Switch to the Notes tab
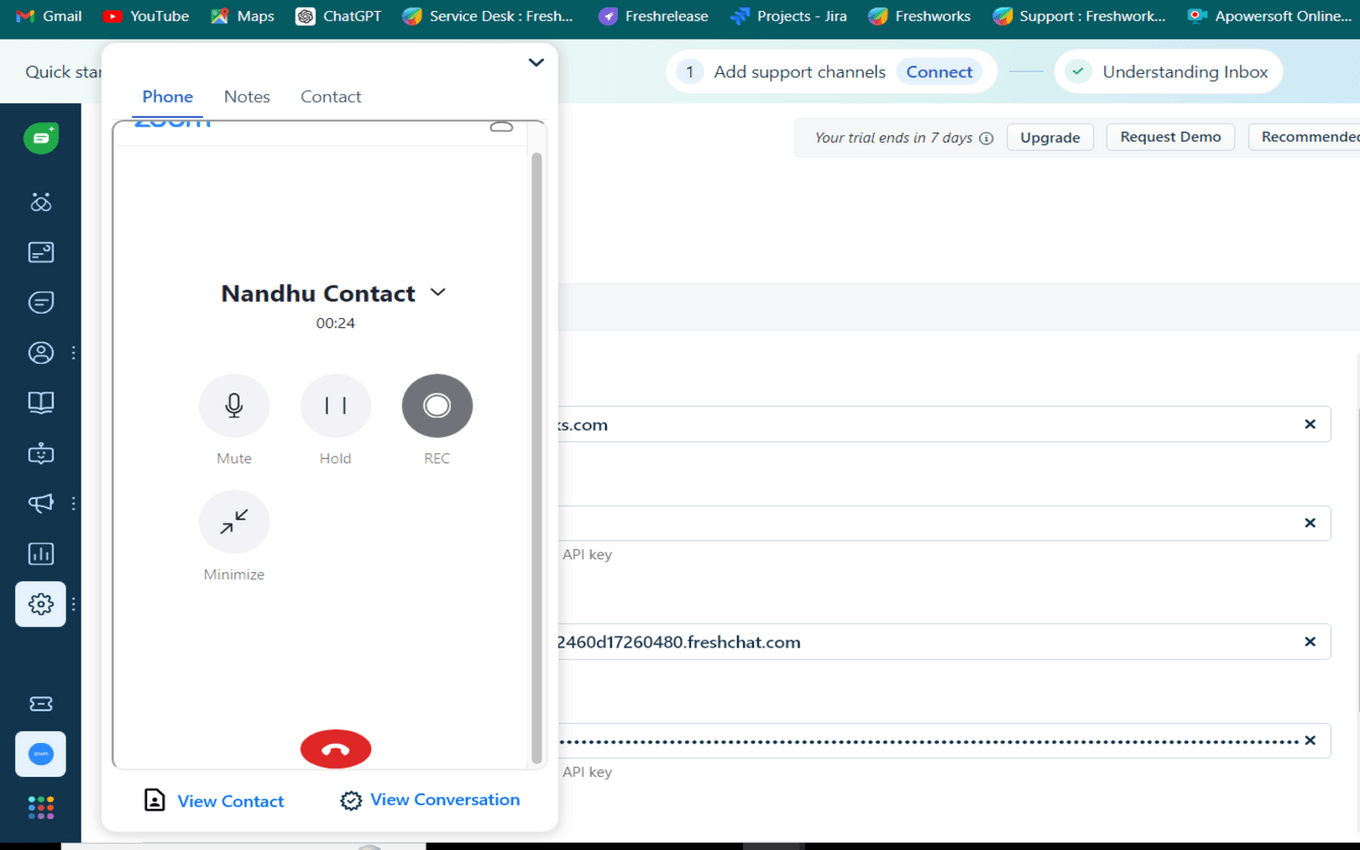The image size is (1360, 850). pyautogui.click(x=247, y=96)
